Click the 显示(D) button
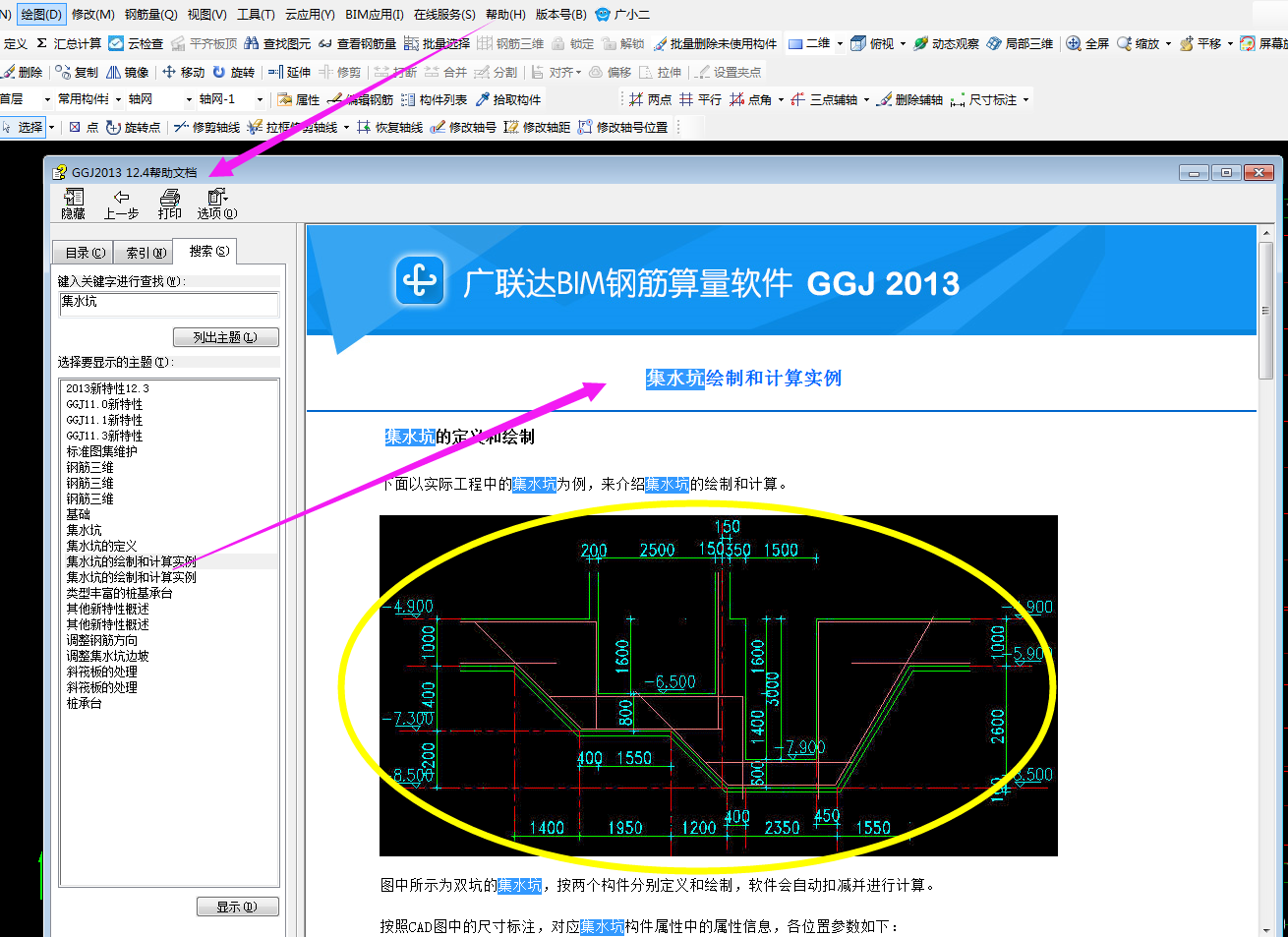The width and height of the screenshot is (1288, 937). coord(237,907)
